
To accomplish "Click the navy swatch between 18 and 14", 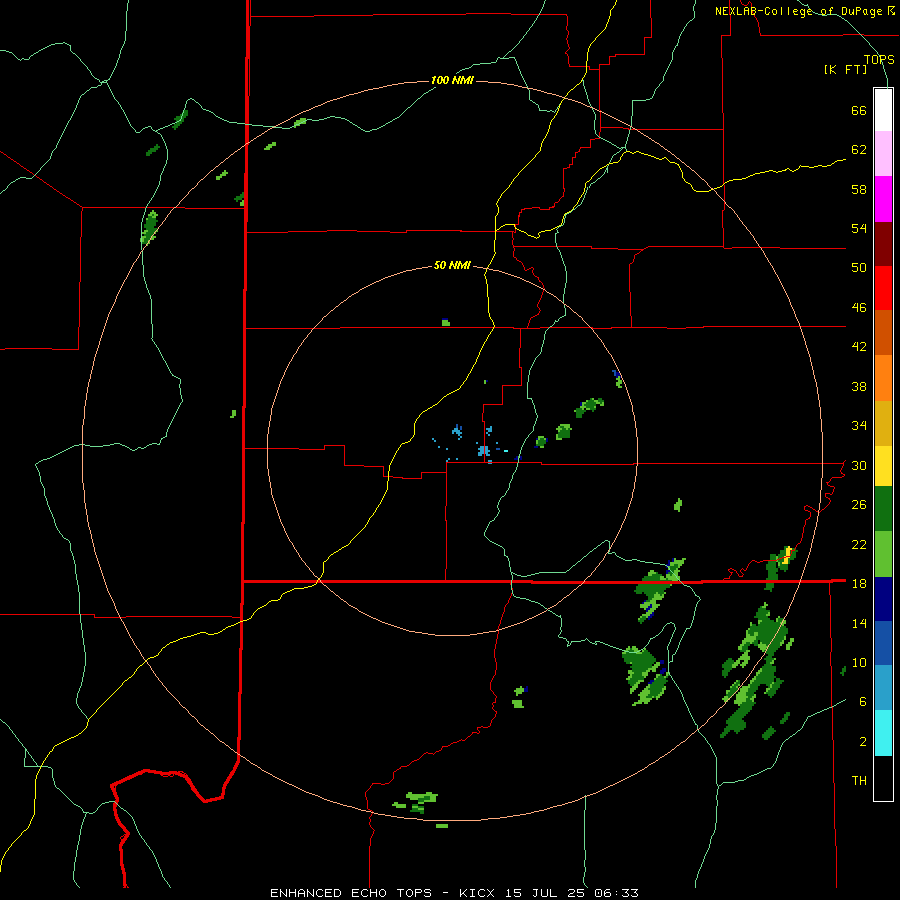I will pos(883,599).
